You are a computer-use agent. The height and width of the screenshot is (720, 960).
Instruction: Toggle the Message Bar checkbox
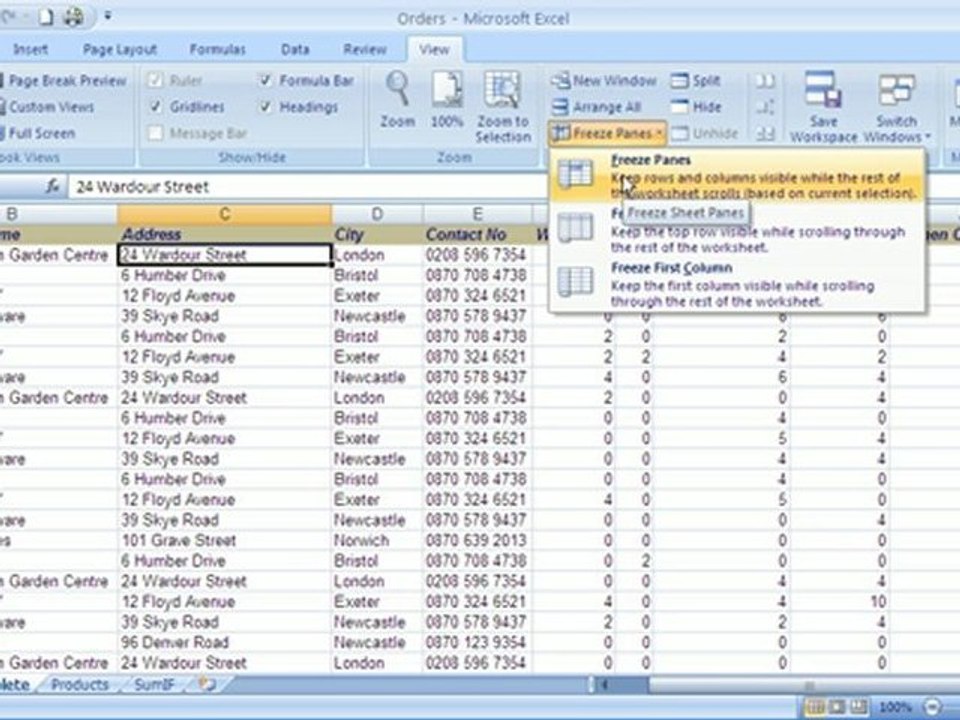(x=156, y=133)
